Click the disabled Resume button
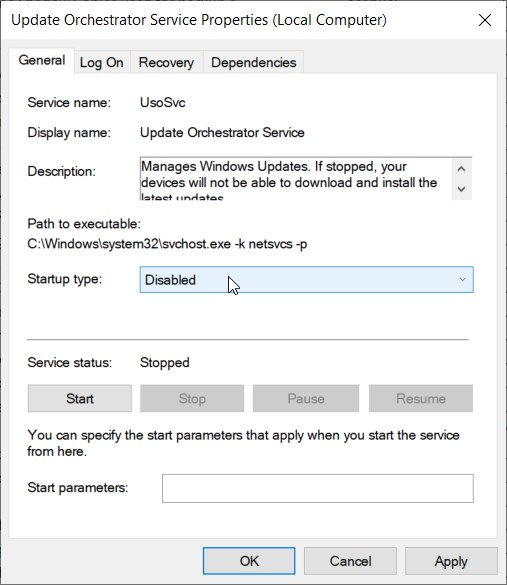Image resolution: width=507 pixels, height=585 pixels. (421, 398)
